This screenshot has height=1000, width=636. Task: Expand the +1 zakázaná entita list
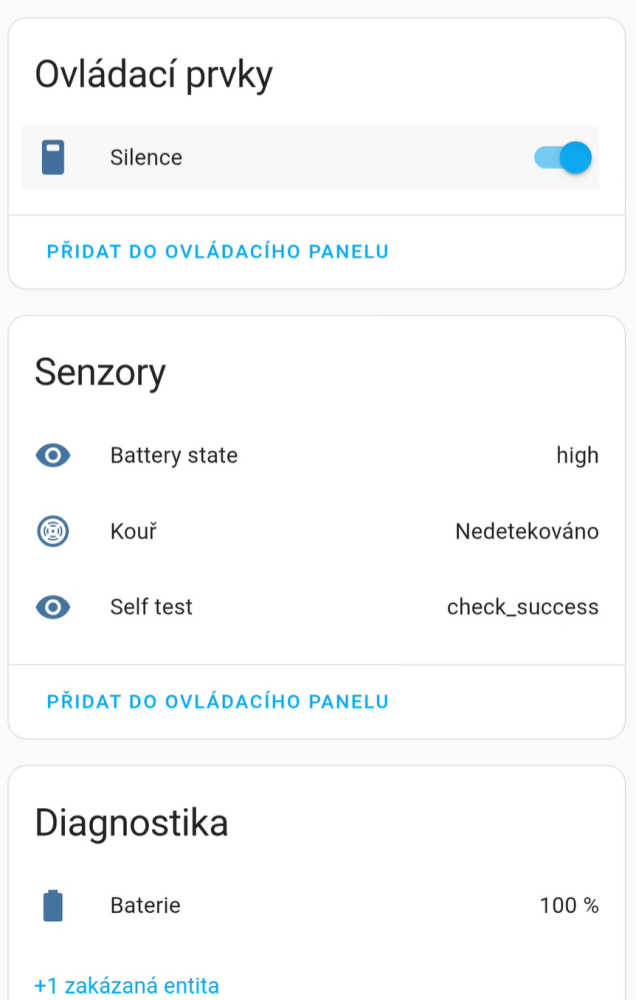(x=127, y=985)
